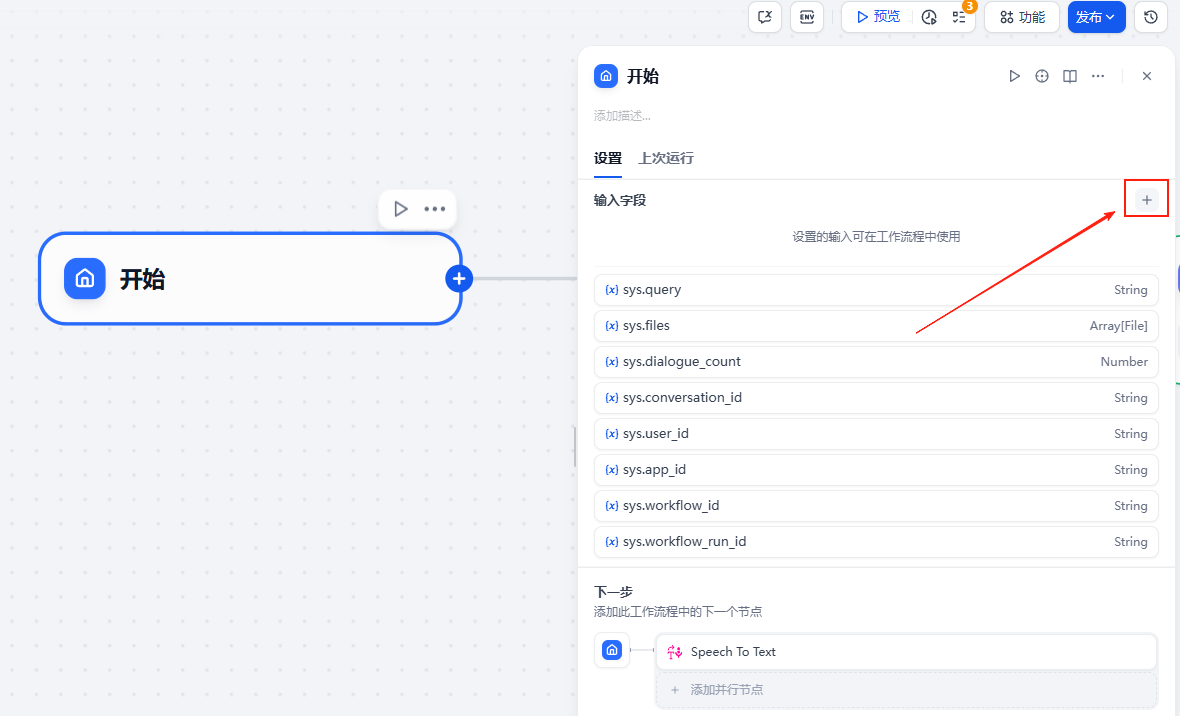Screen dimensions: 1180x716
Task: Switch to the 上次运行 tab
Action: 666,158
